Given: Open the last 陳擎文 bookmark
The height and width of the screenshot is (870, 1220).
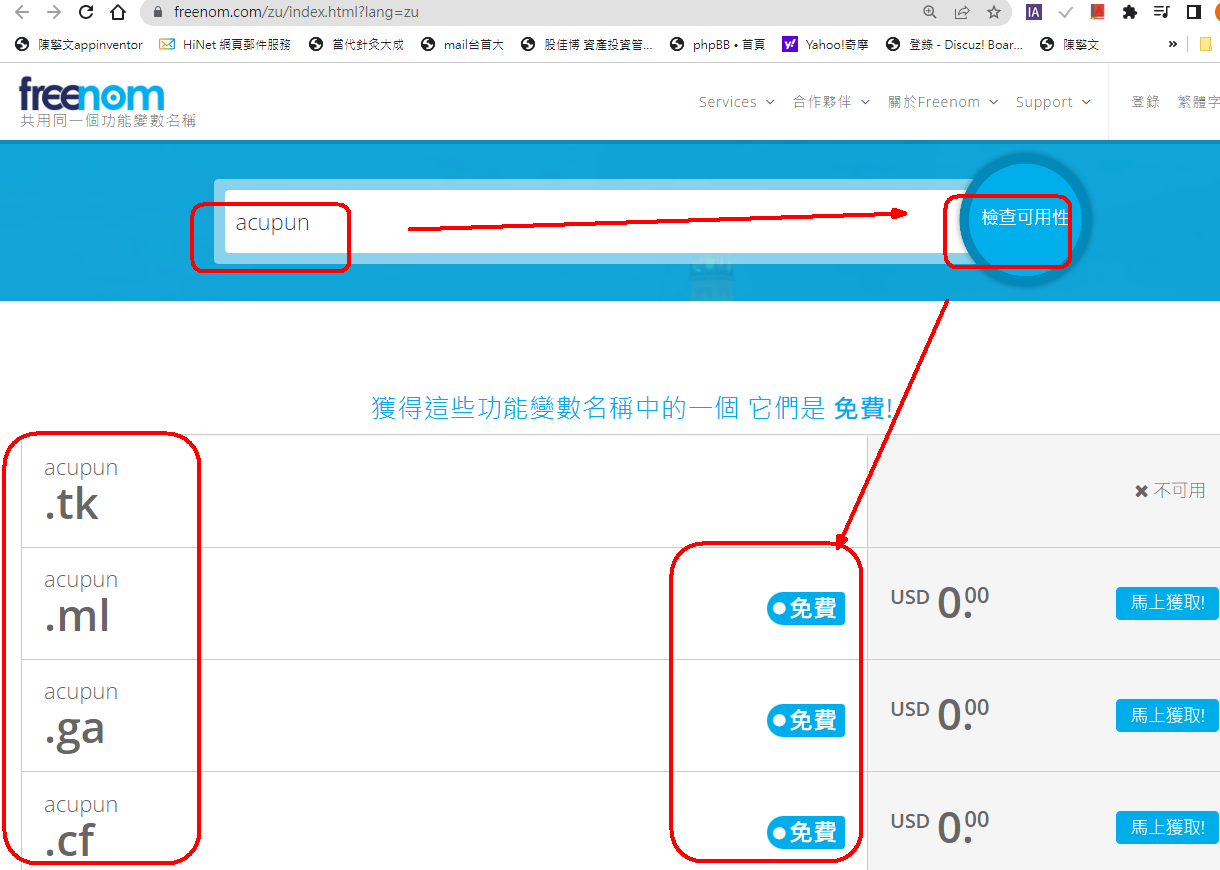Looking at the screenshot, I should click(1070, 44).
